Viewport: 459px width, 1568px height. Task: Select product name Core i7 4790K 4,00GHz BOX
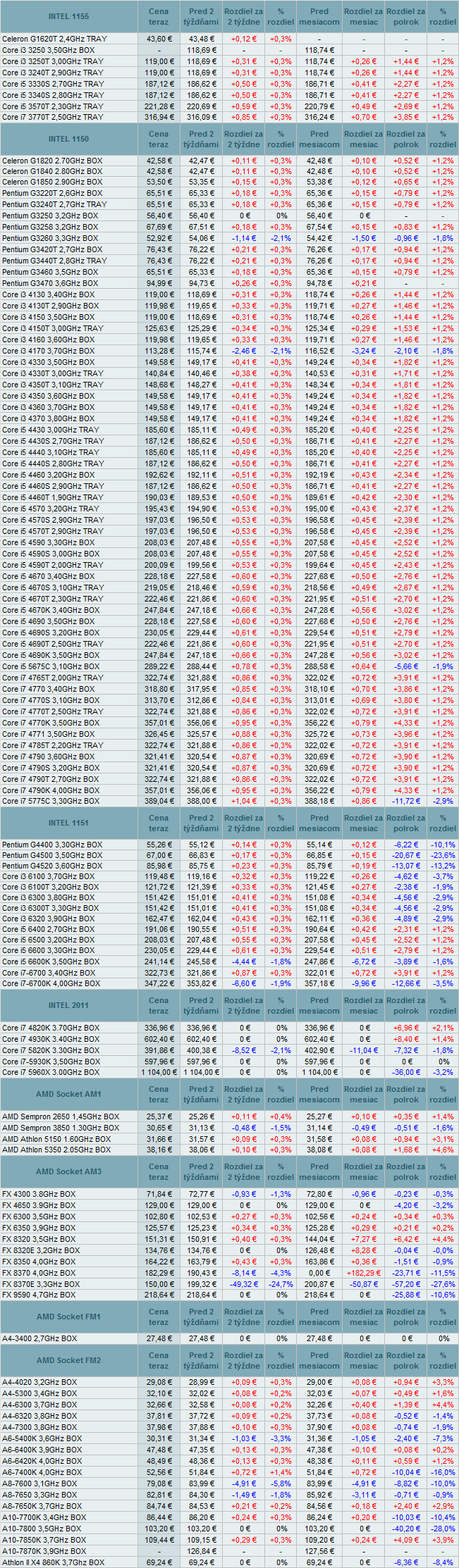(51, 790)
